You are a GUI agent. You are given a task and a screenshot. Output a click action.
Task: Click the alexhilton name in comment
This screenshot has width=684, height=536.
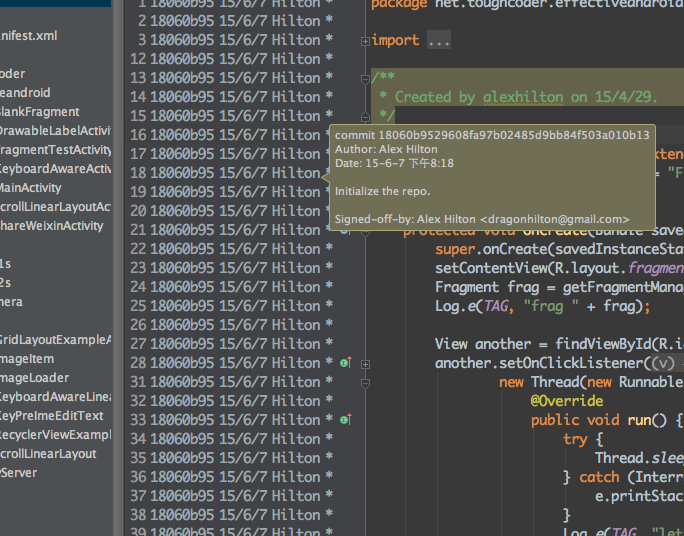tap(523, 97)
